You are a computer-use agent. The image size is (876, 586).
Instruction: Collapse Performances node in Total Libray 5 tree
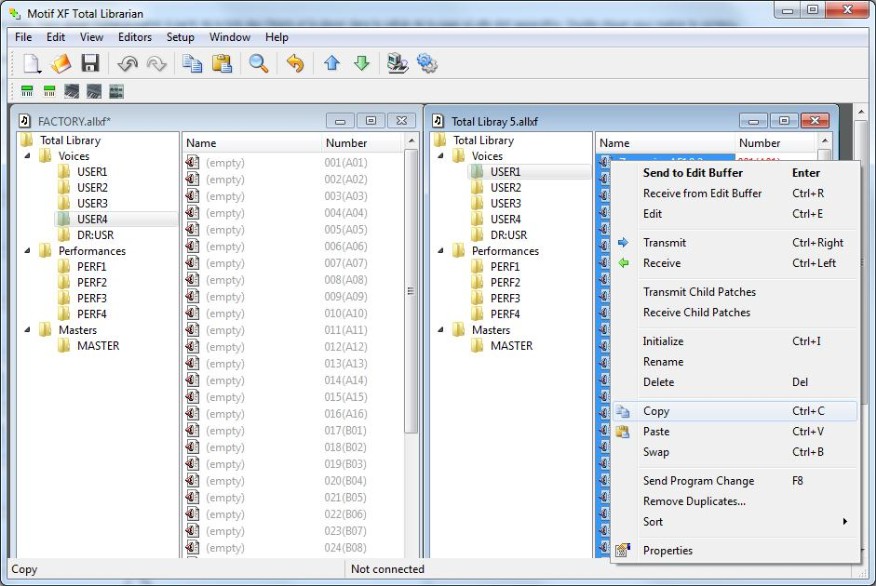(441, 251)
